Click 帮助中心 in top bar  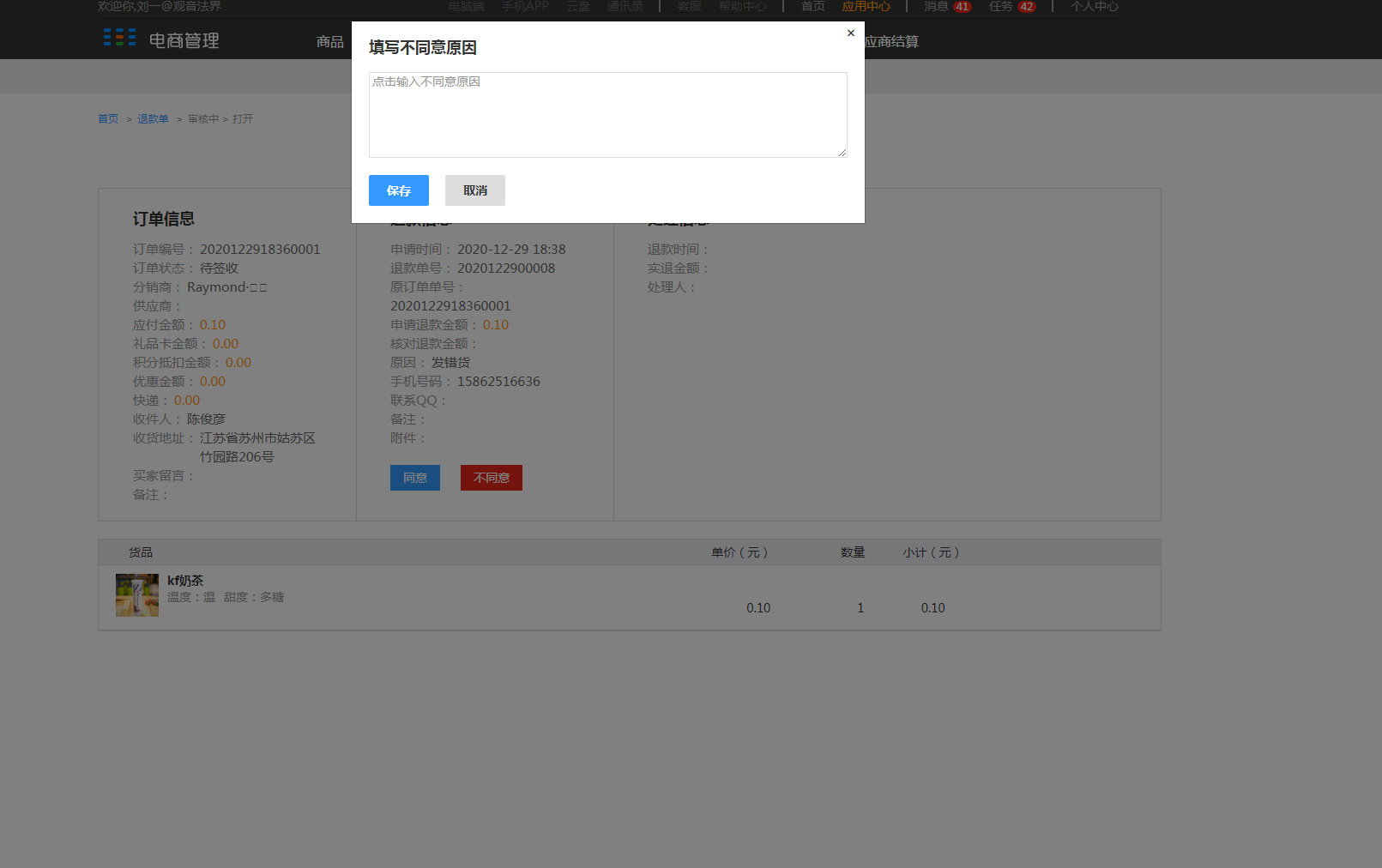pyautogui.click(x=743, y=6)
